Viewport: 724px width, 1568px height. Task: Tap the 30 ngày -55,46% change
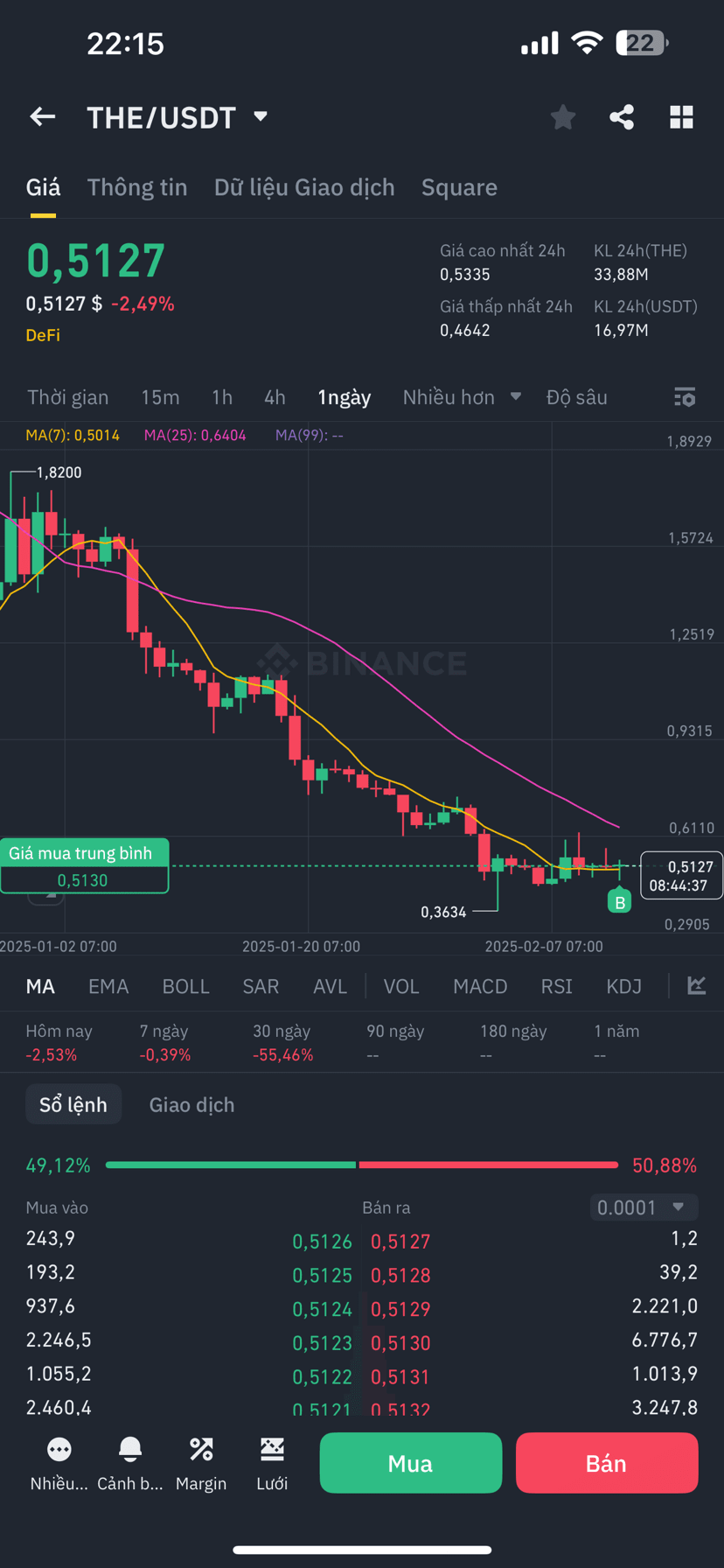(283, 1043)
